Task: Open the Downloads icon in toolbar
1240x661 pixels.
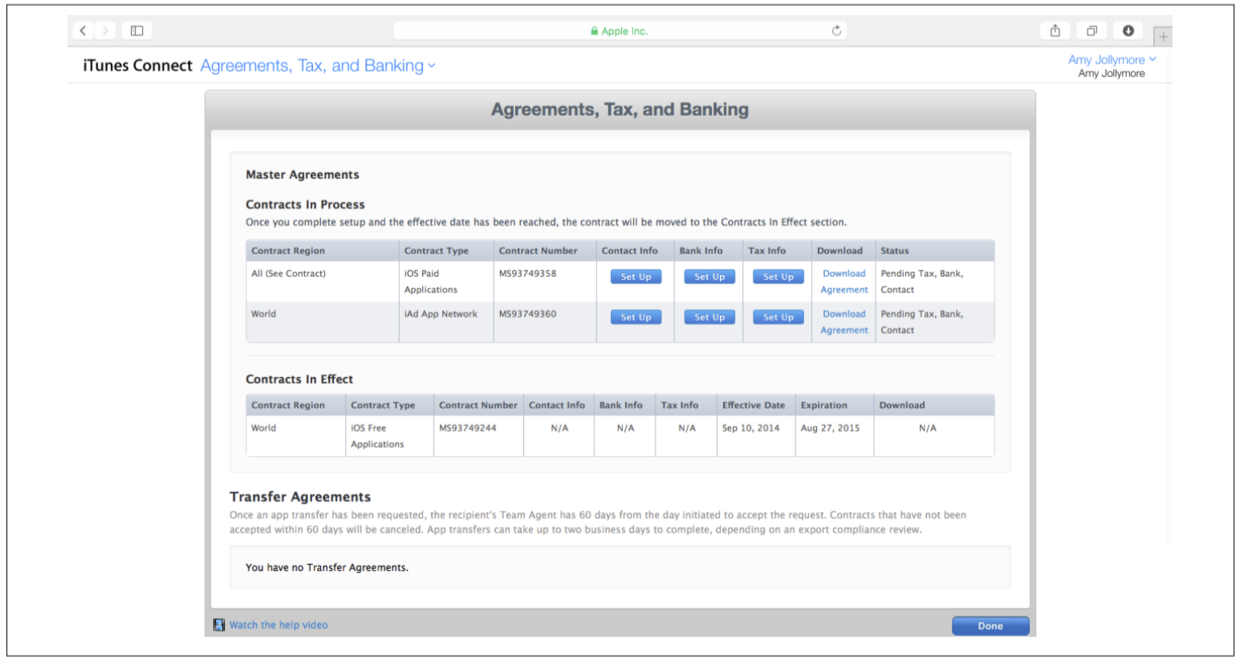Action: coord(1128,31)
